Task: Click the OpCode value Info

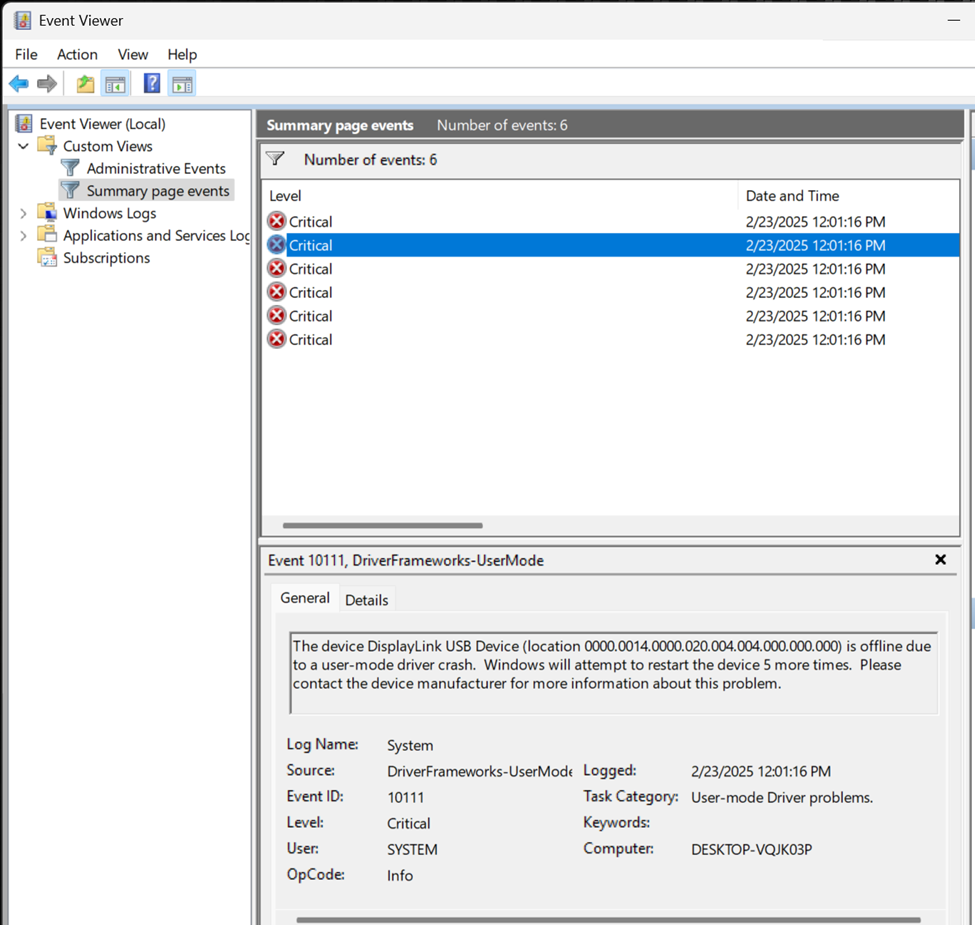Action: coord(400,875)
